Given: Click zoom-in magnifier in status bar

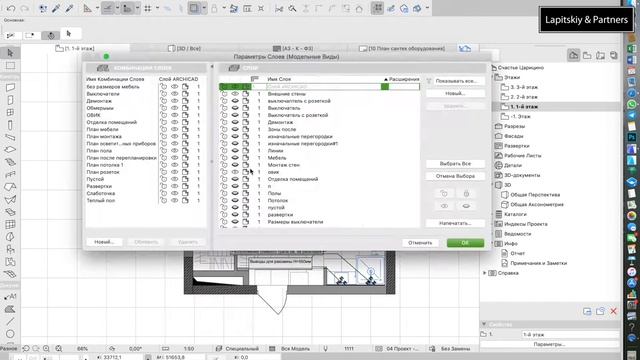Looking at the screenshot, I should (x=46, y=349).
